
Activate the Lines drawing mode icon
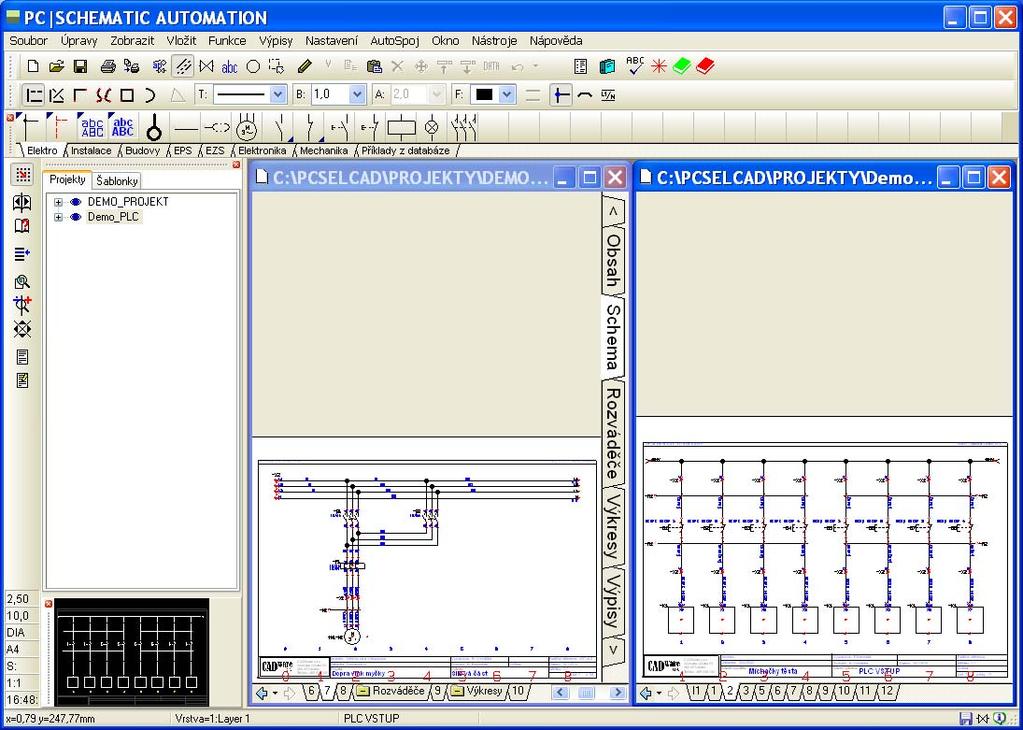click(x=184, y=67)
